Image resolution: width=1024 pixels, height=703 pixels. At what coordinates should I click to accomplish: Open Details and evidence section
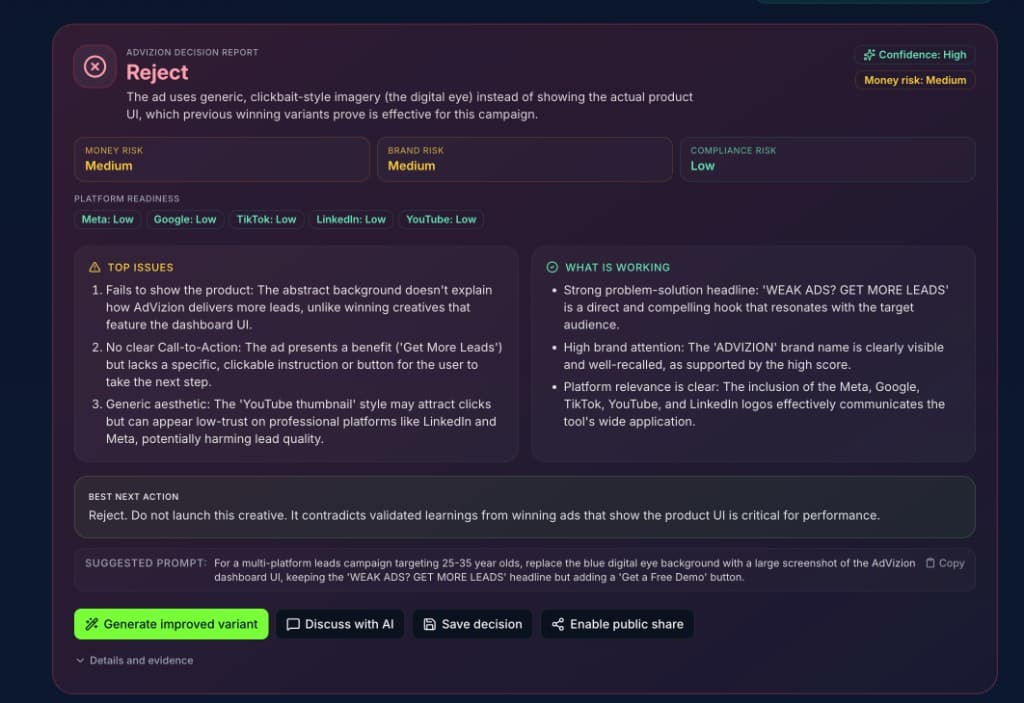click(x=135, y=661)
